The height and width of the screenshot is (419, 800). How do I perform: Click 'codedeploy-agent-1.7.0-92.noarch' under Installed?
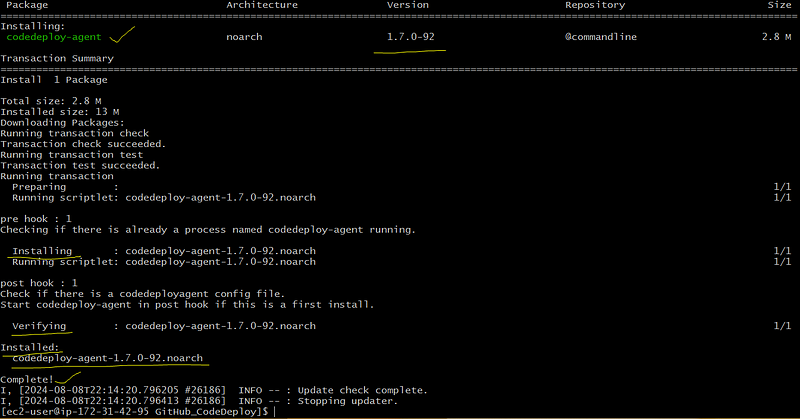[x=108, y=358]
